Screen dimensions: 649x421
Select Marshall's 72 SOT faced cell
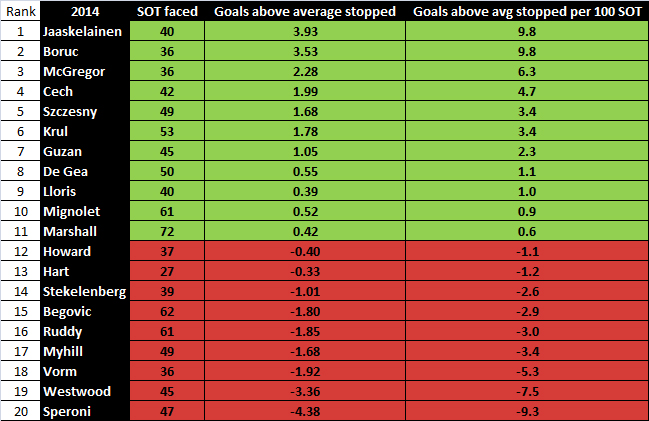coord(169,231)
